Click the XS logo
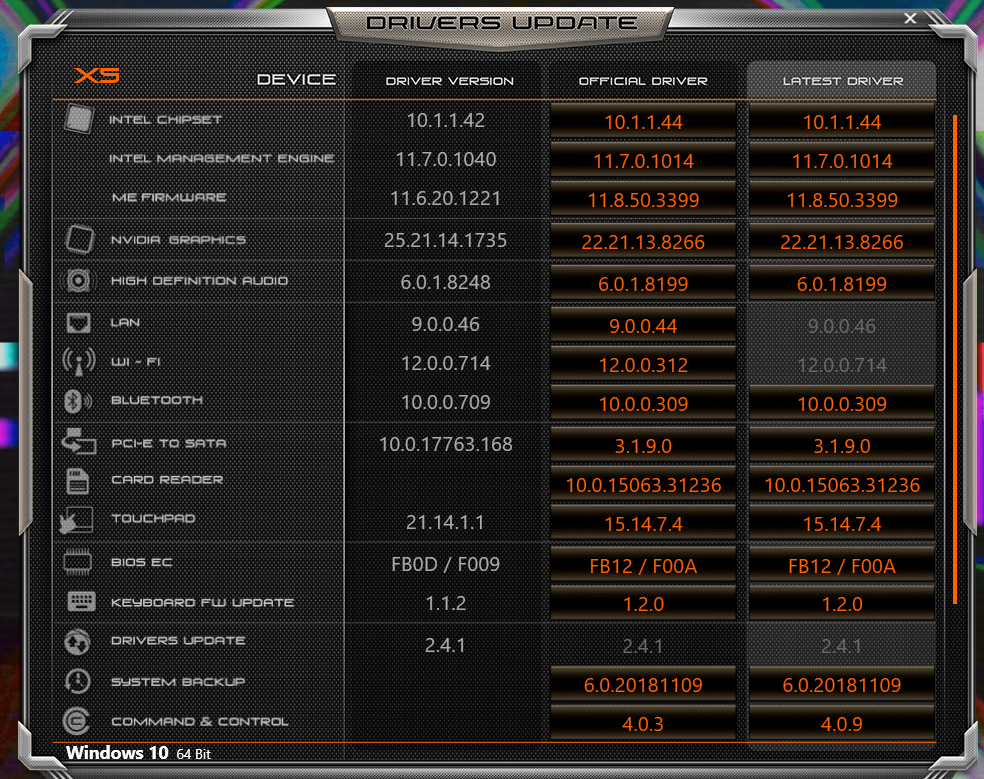This screenshot has width=984, height=779. pyautogui.click(x=97, y=76)
